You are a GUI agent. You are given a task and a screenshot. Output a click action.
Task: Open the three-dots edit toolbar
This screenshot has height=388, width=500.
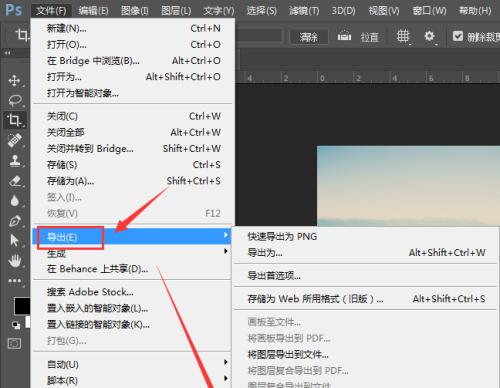pos(14,281)
